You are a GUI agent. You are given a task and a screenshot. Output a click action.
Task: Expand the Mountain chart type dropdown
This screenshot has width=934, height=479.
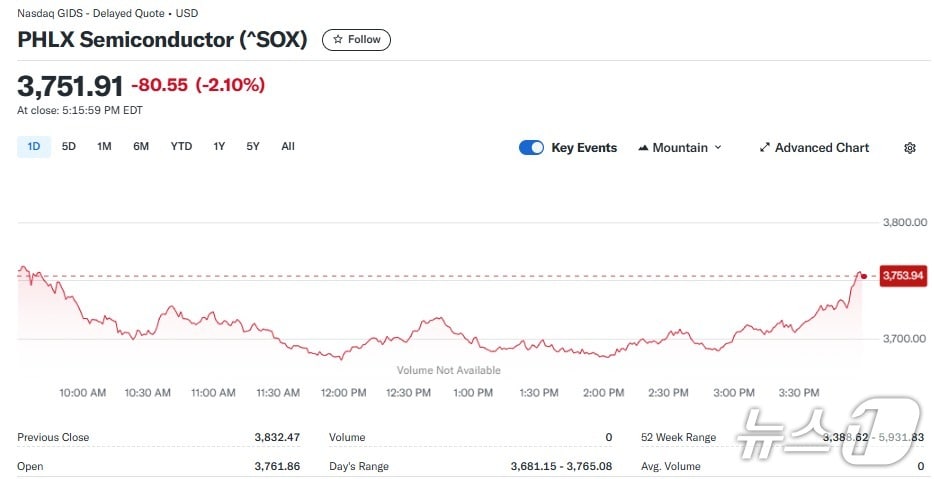point(717,148)
